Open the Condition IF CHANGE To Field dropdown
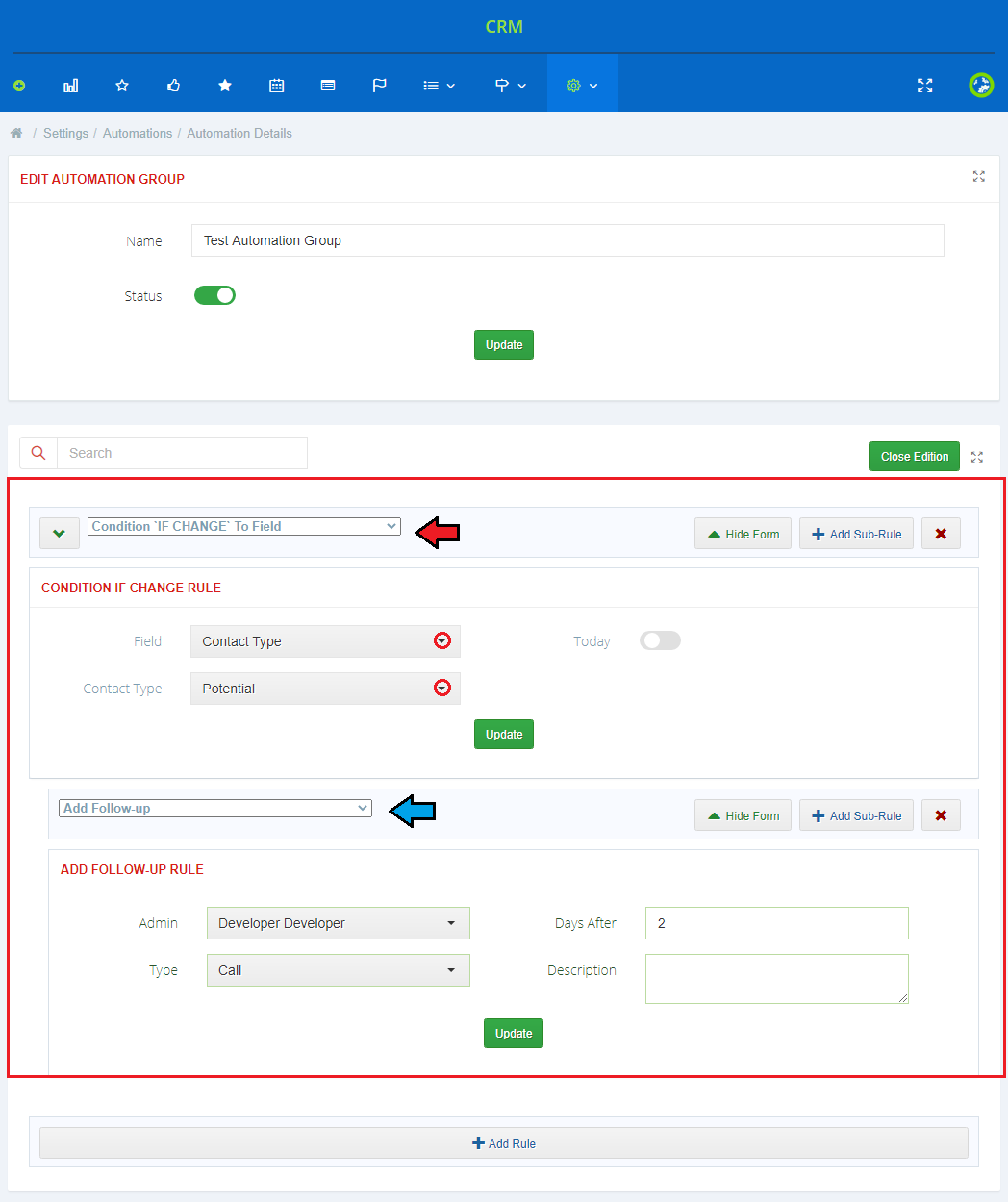This screenshot has width=1008, height=1202. (x=244, y=526)
